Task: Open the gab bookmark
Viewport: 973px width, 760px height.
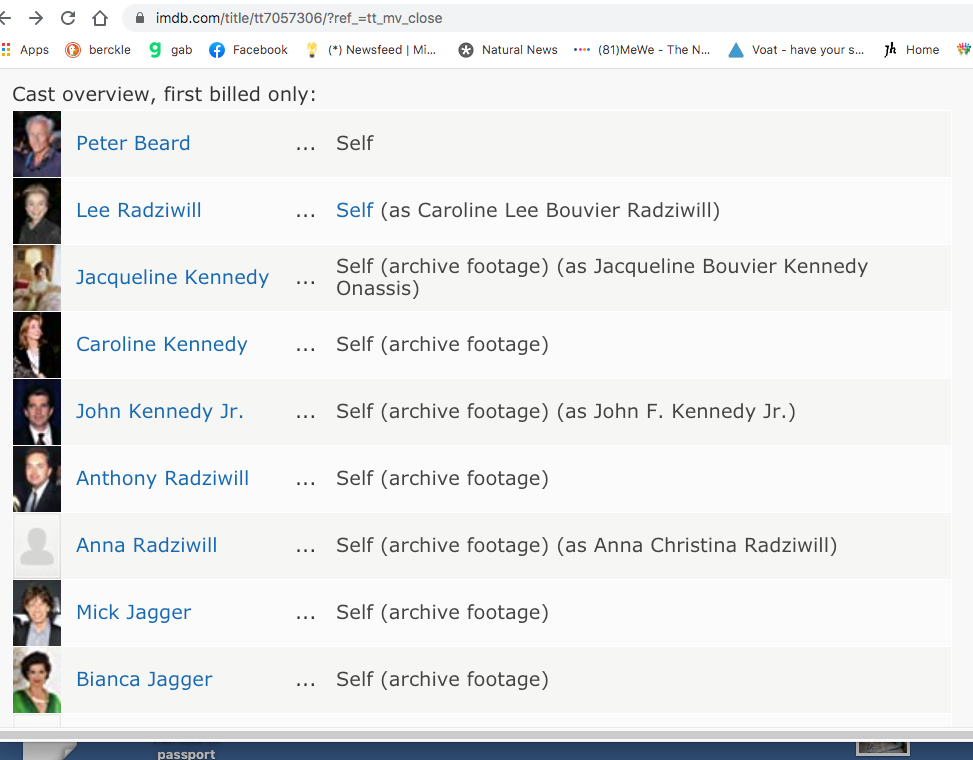Action: pyautogui.click(x=171, y=50)
